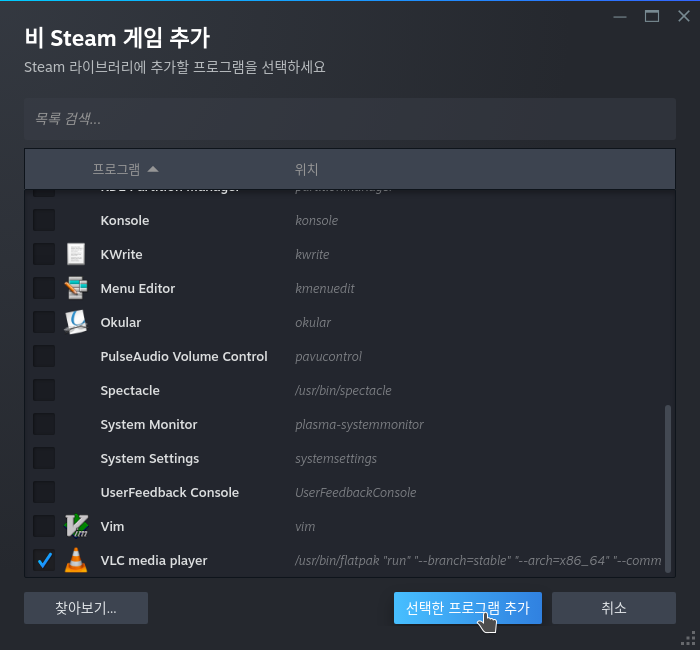Click 선택한 프로그램 추가 button
Viewport: 700px width, 650px height.
(x=467, y=608)
